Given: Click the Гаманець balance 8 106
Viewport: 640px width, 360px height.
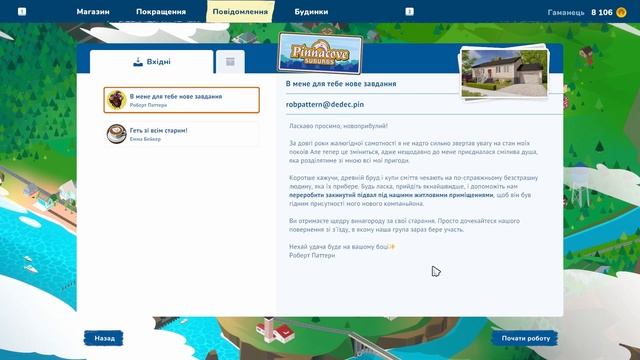Looking at the screenshot, I should [602, 12].
